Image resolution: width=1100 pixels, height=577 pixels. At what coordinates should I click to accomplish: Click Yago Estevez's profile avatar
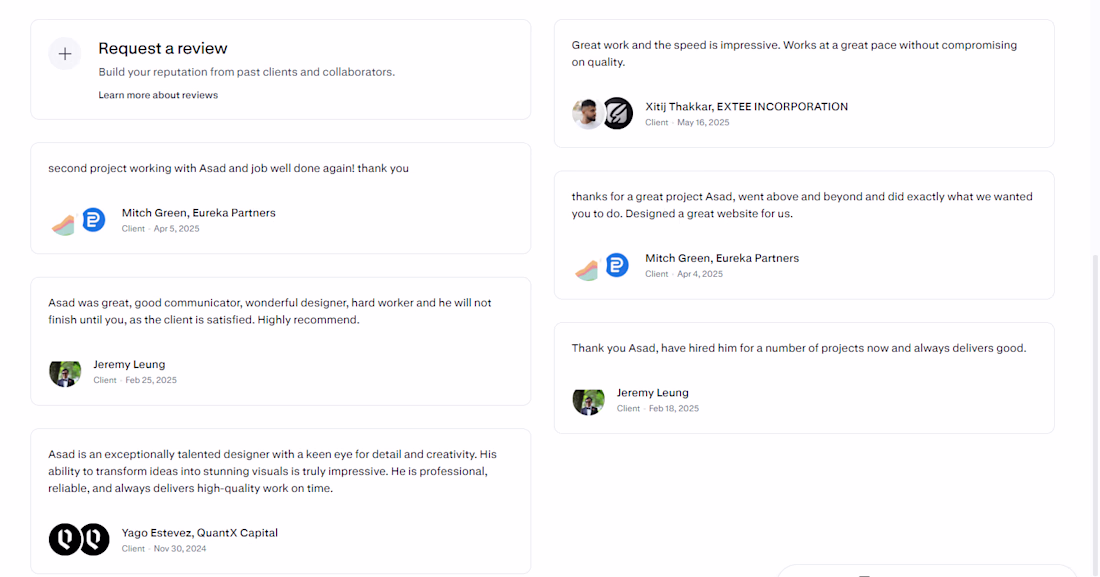(64, 540)
